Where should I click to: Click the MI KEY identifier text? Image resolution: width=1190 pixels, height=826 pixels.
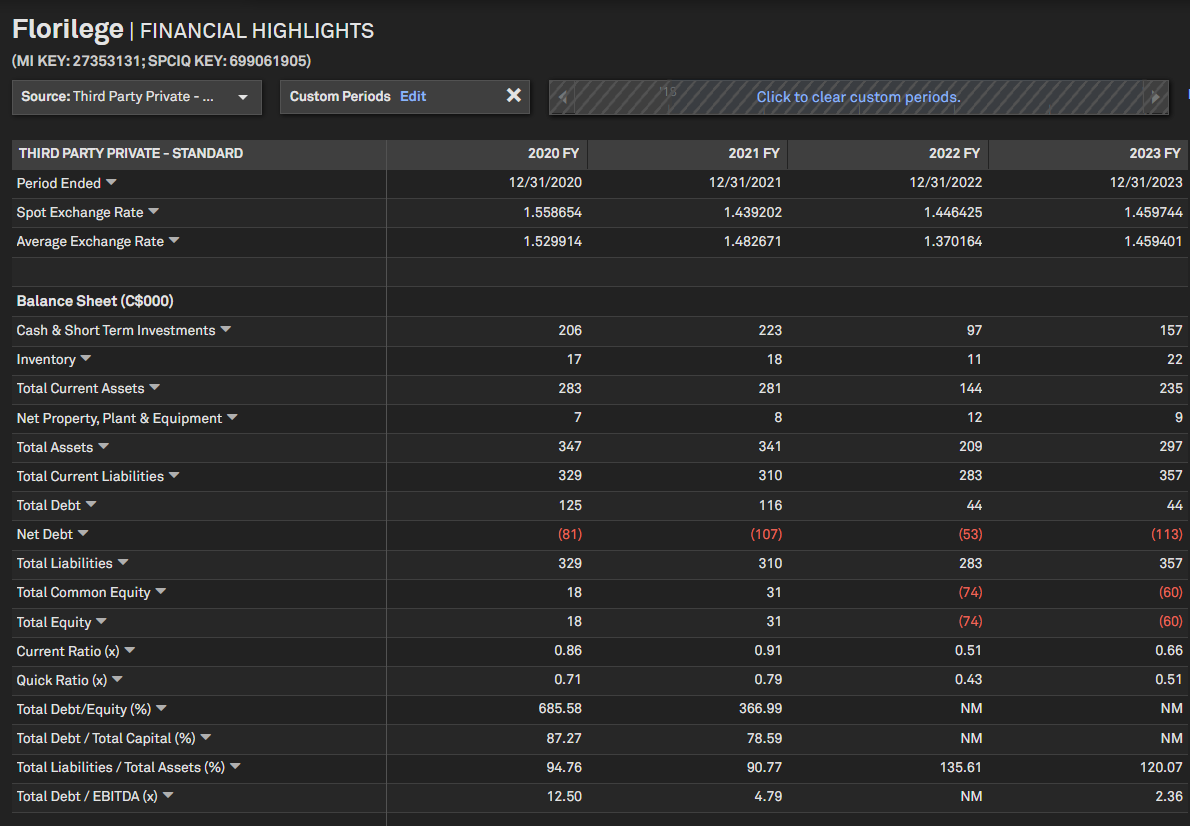click(162, 61)
